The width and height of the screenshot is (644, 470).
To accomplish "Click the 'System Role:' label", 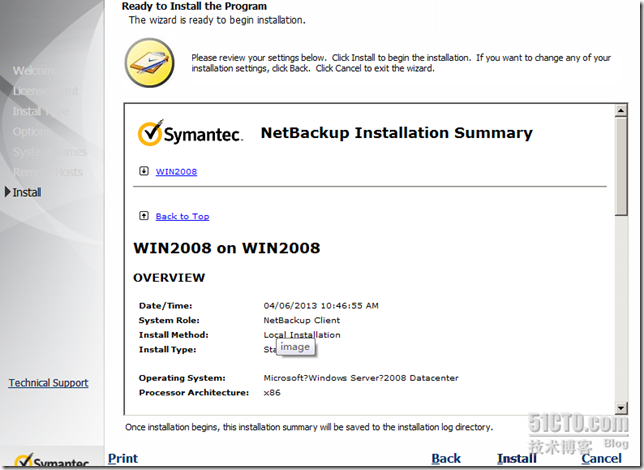I will point(169,320).
